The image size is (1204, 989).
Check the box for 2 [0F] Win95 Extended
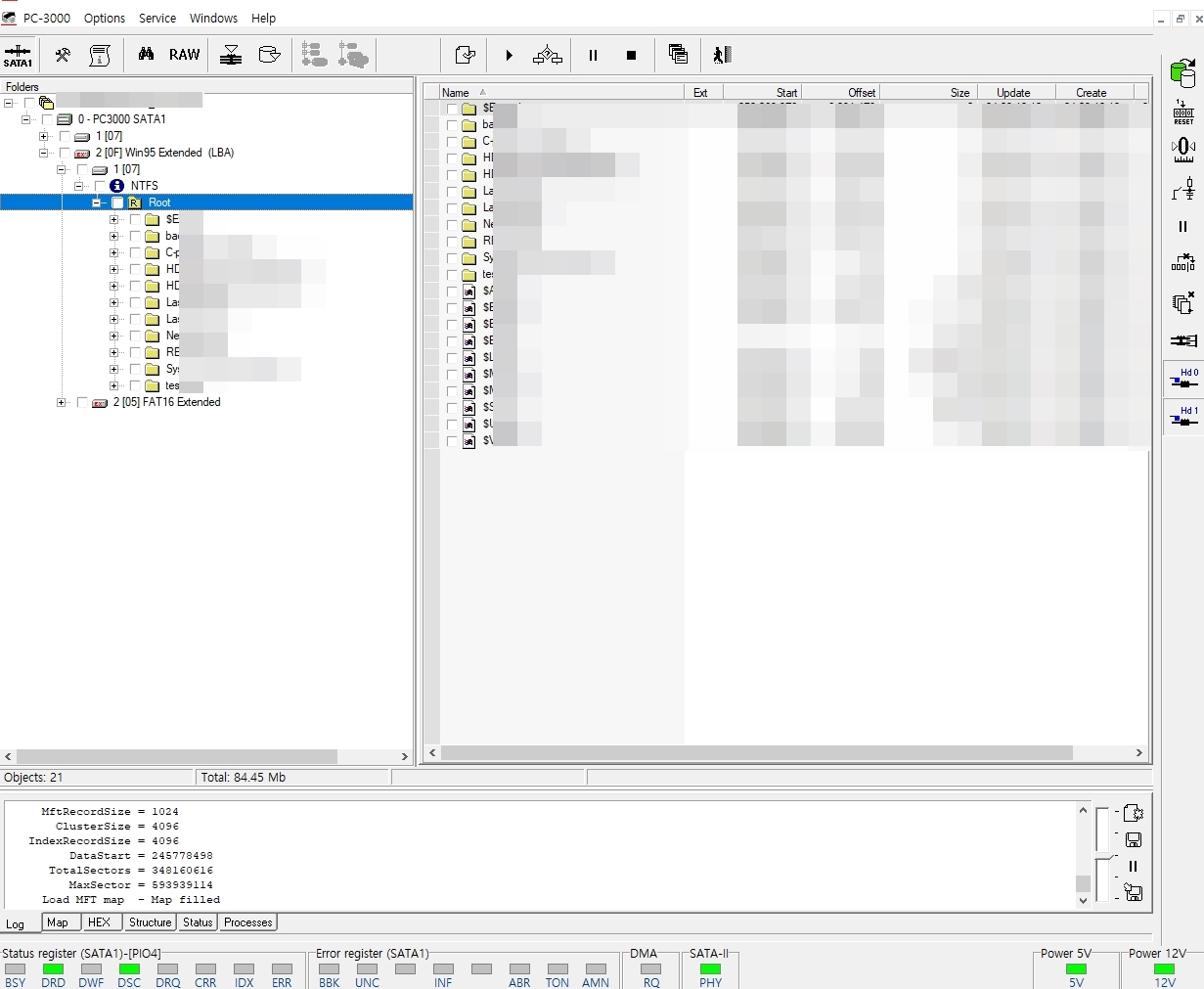[65, 153]
